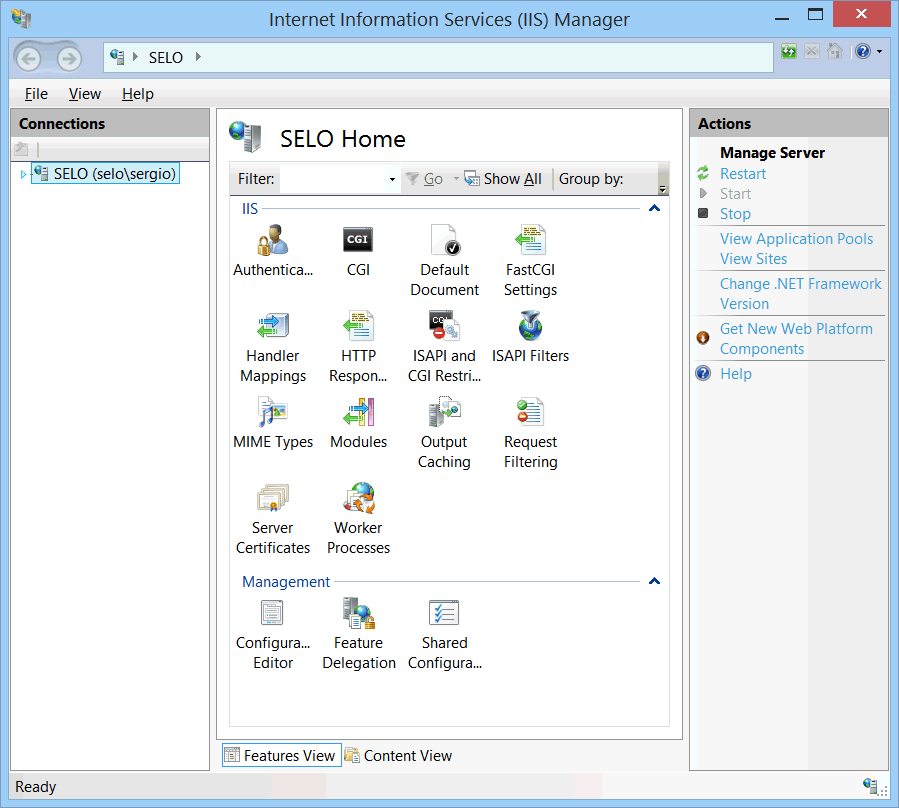Switch to Content View tab
The height and width of the screenshot is (808, 899).
399,755
